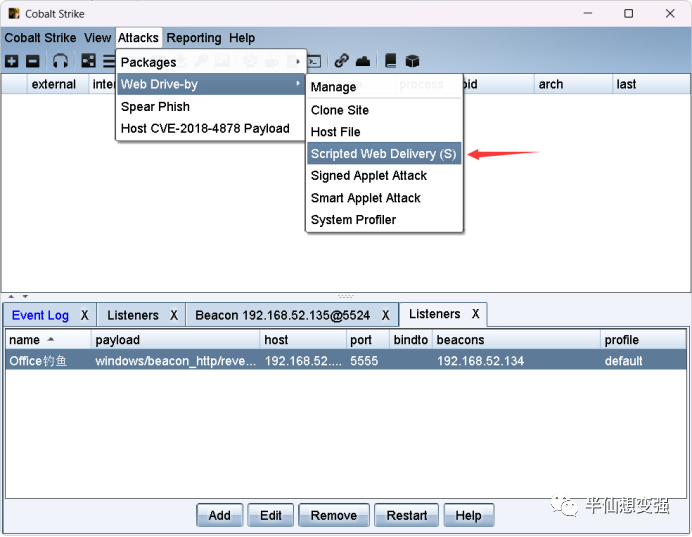Choose Spear Phish from Attacks menu
The image size is (692, 537).
click(211, 106)
